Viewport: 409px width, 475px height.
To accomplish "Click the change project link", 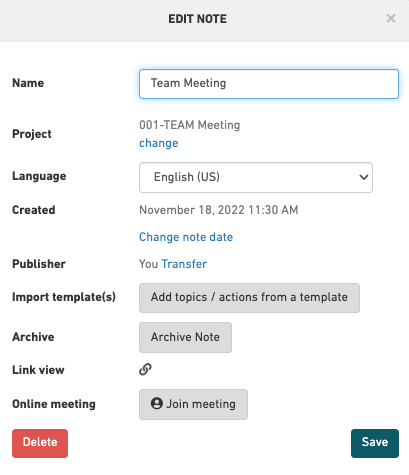I will (159, 143).
